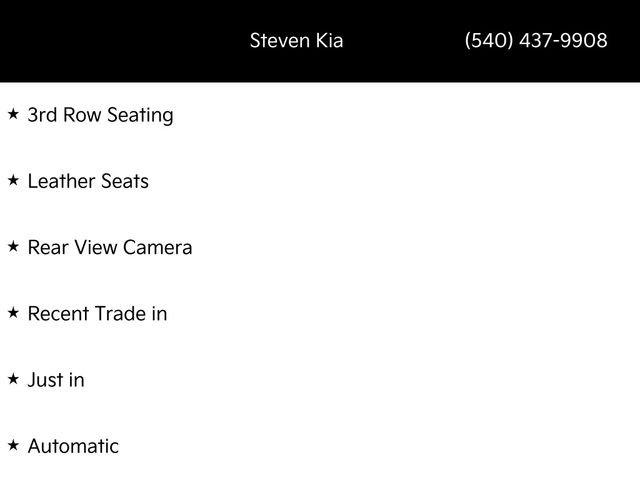
Task: Select the Recent Trade in text
Action: [x=98, y=313]
